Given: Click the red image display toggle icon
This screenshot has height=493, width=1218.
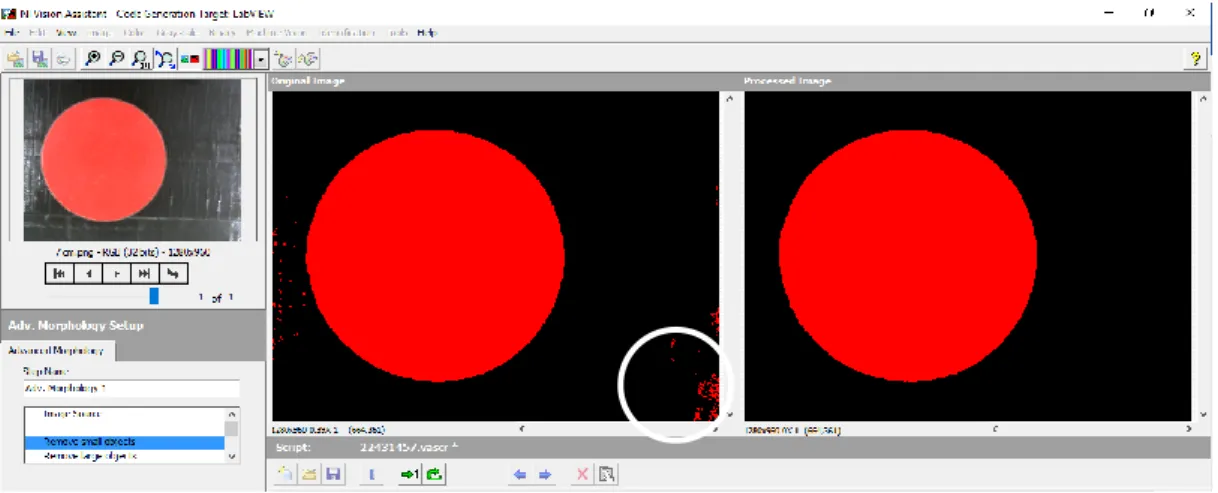Looking at the screenshot, I should pyautogui.click(x=190, y=59).
